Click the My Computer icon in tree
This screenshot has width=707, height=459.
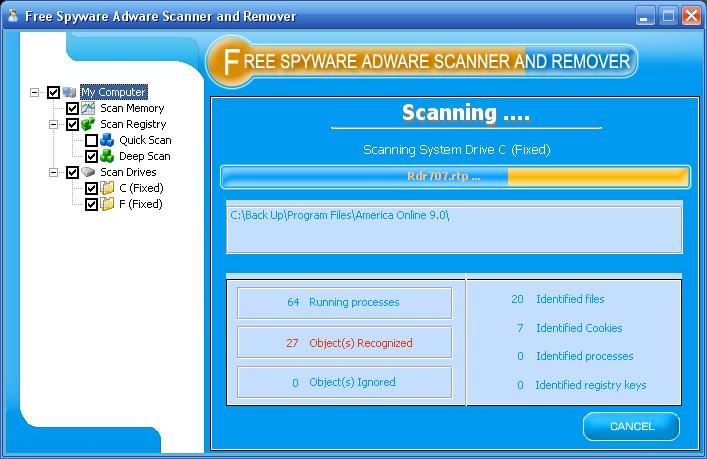[x=69, y=92]
